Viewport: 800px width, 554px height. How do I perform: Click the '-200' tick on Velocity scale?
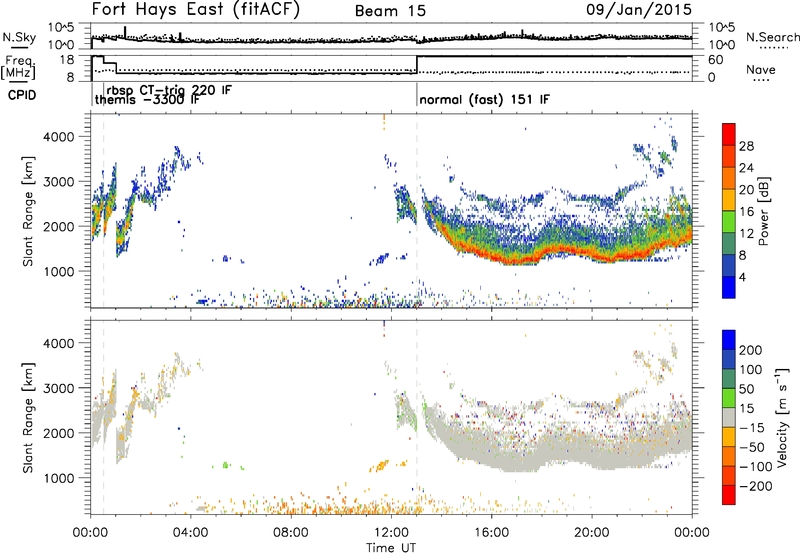[x=755, y=486]
